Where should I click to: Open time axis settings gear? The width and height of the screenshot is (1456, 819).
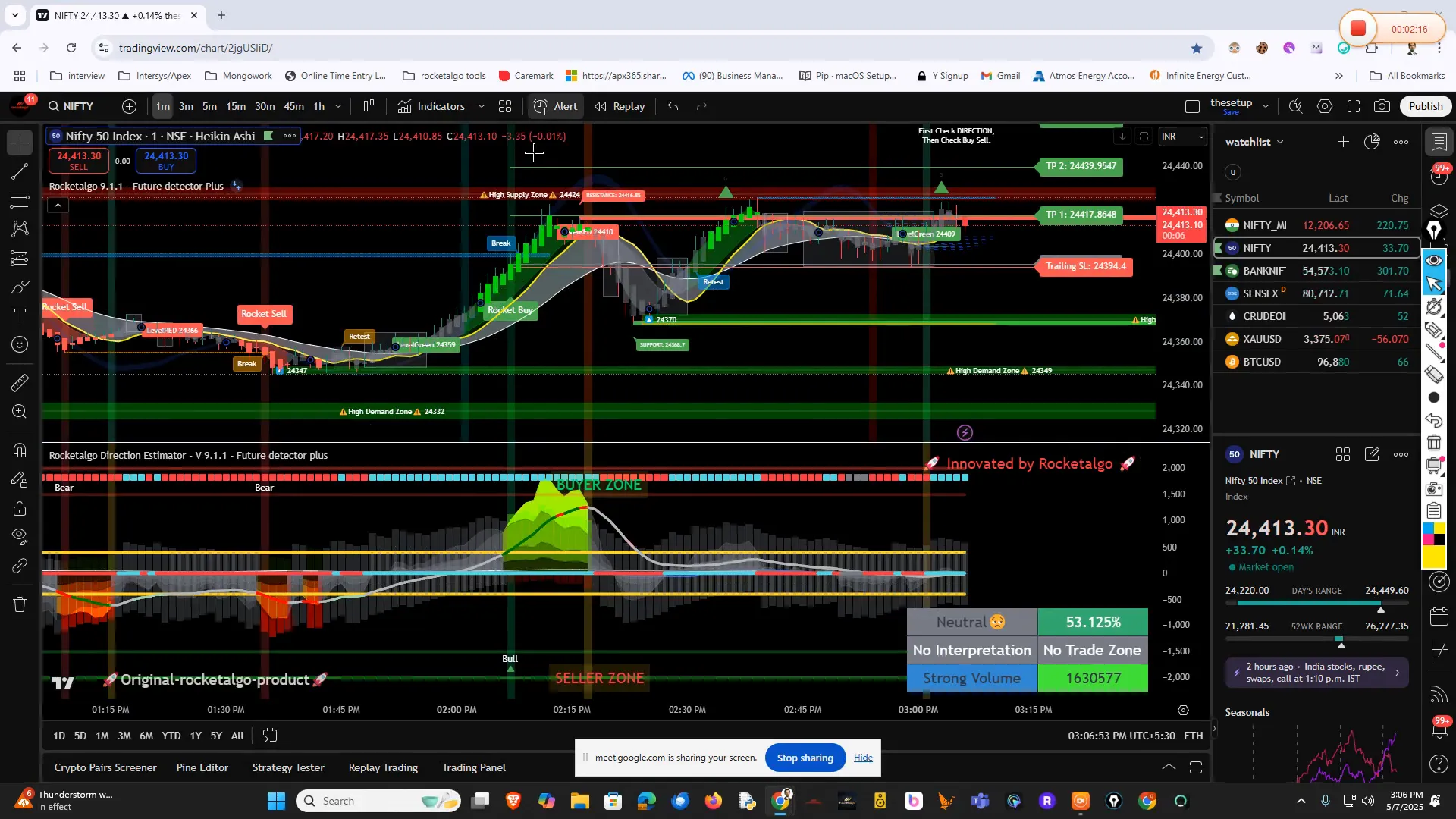tap(1183, 711)
